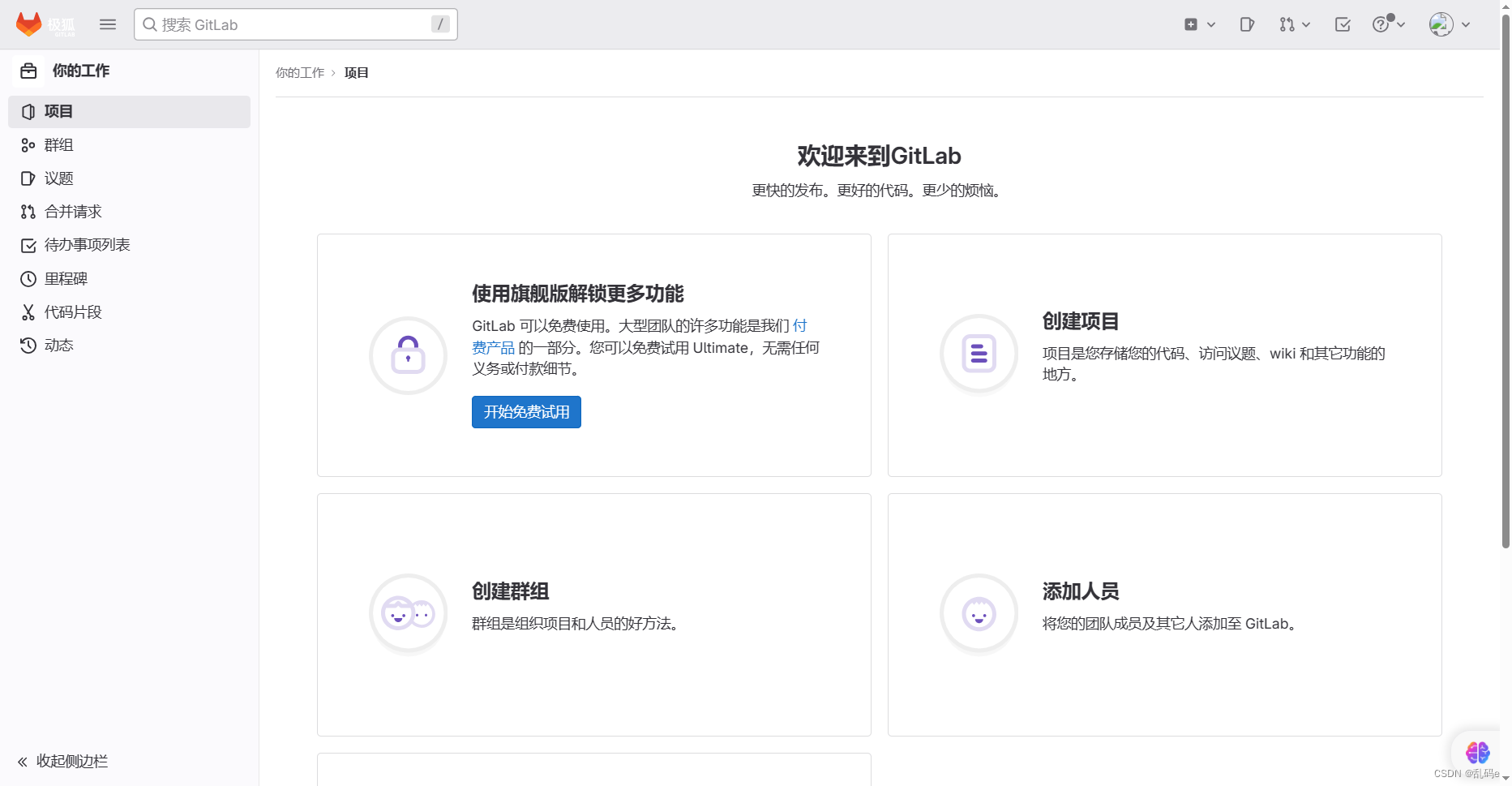Select 合并请求 in the sidebar
The image size is (1512, 786).
coord(129,212)
